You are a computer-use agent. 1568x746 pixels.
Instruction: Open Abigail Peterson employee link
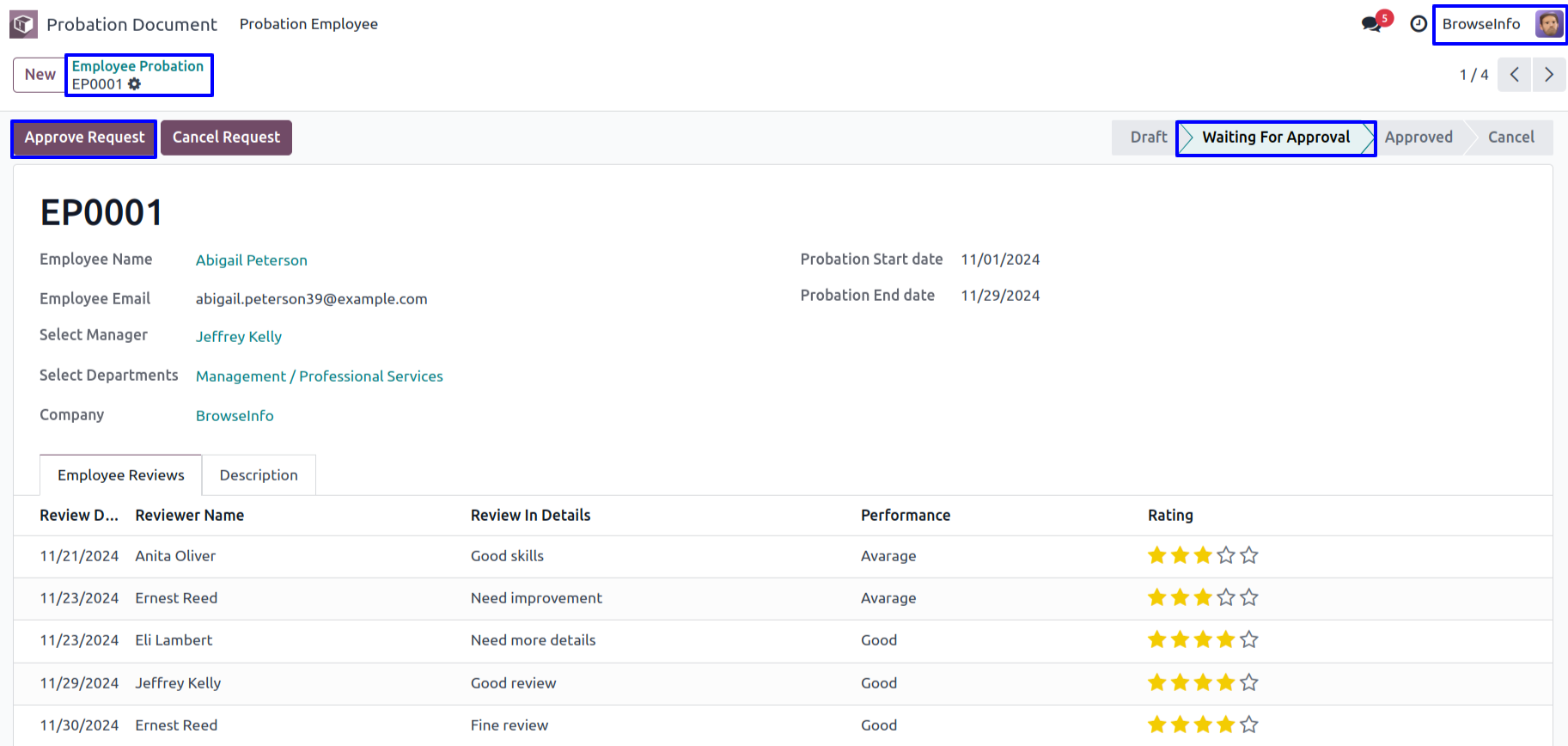251,260
